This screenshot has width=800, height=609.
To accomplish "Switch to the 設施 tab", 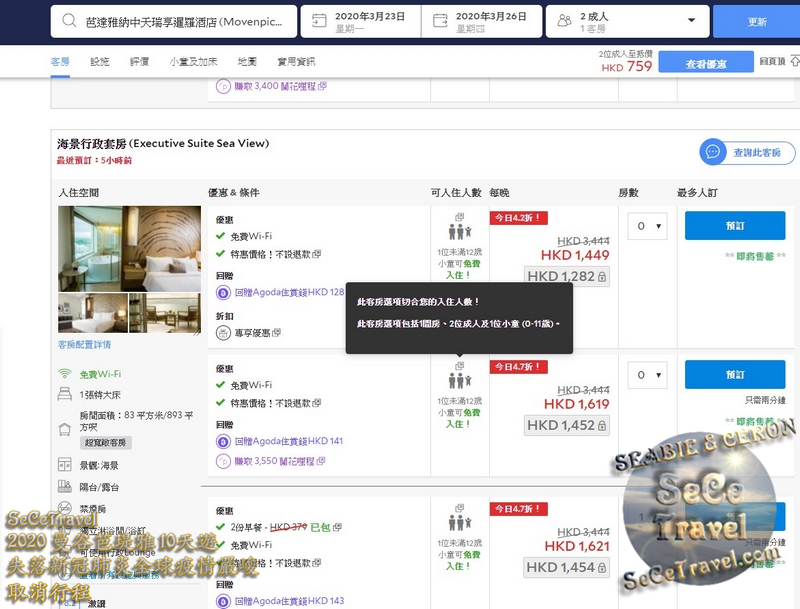I will (99, 62).
